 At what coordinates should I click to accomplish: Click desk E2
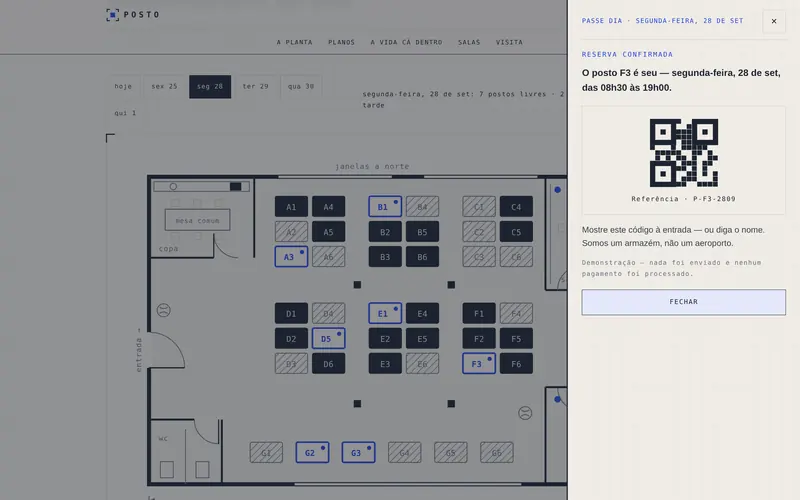[385, 338]
